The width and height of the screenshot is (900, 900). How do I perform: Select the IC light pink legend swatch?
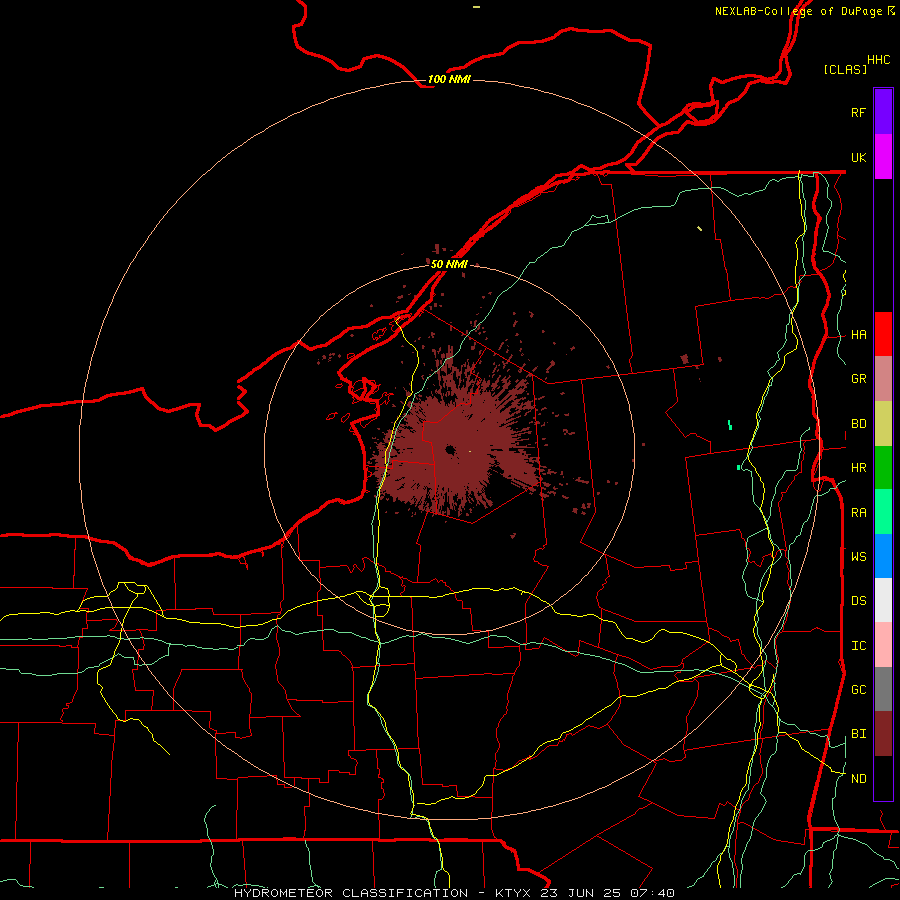[883, 645]
